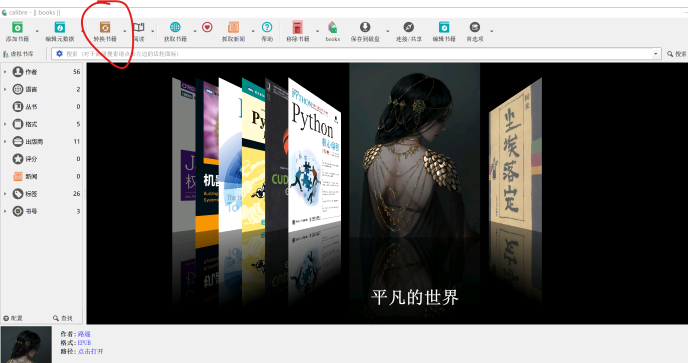Expand the 书号 (Identifiers) tree category

(x=5, y=211)
